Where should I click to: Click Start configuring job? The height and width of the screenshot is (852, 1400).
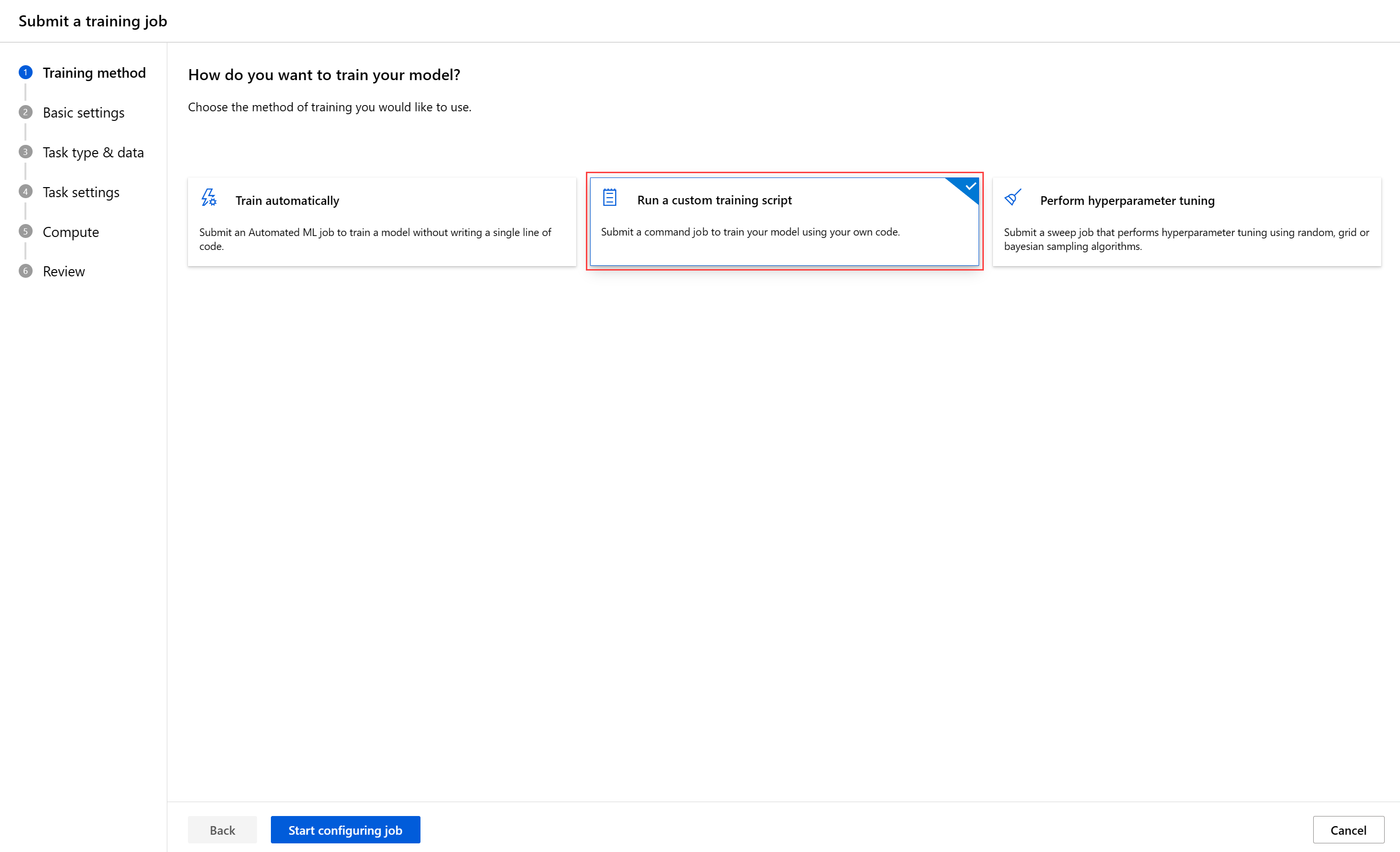pyautogui.click(x=346, y=829)
